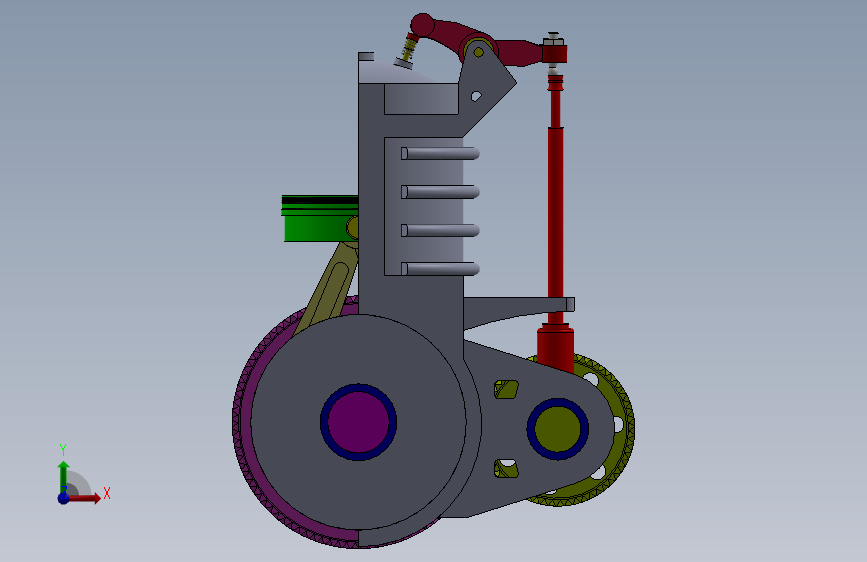Viewport: 867px width, 562px height.
Task: Select the upper olive slot in the bracket
Action: 506,389
